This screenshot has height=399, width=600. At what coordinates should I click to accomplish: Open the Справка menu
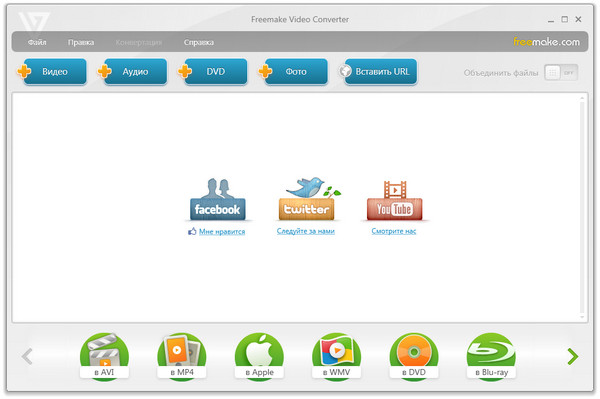pos(199,42)
